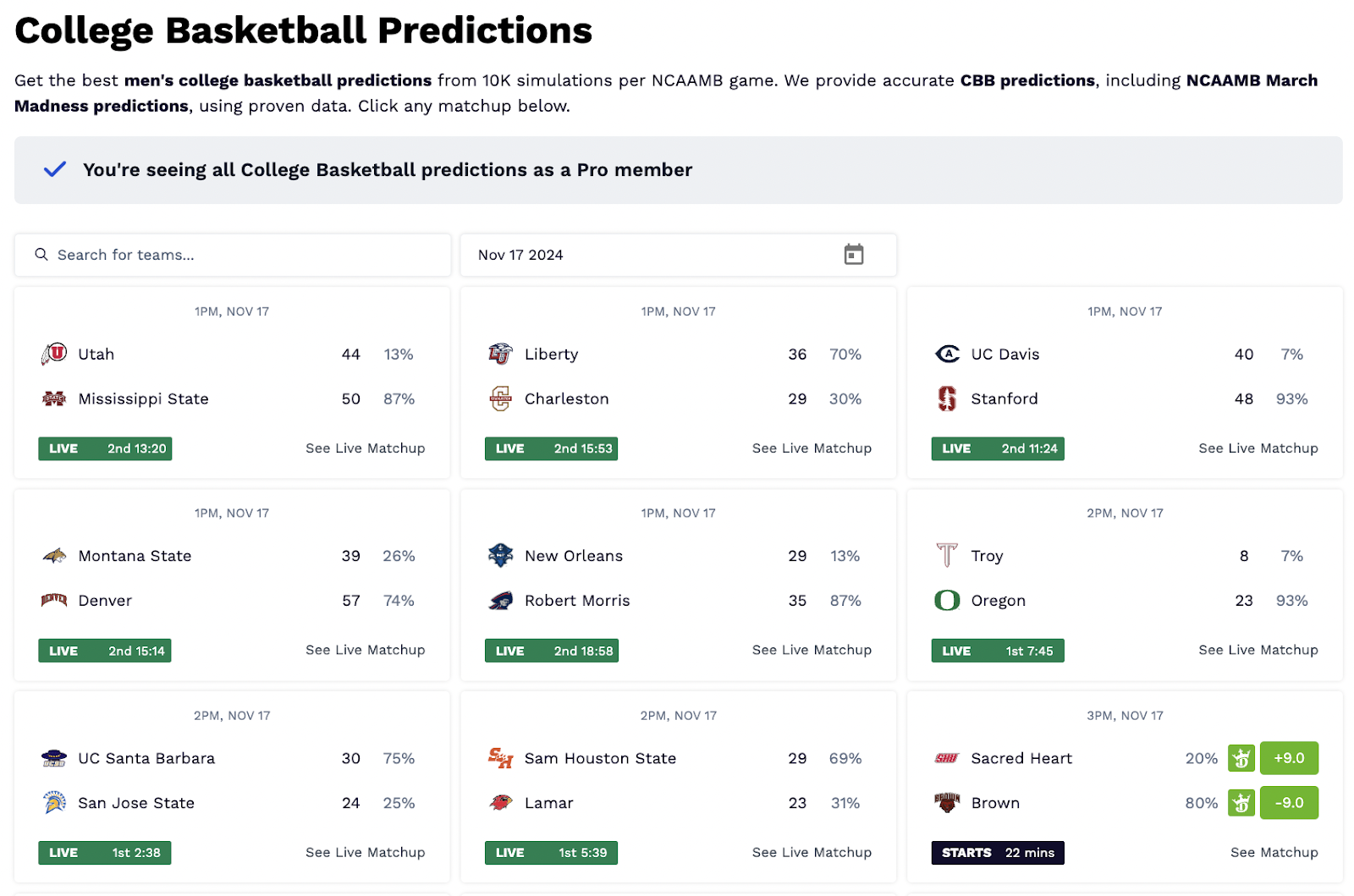Image resolution: width=1354 pixels, height=896 pixels.
Task: Click the LIVE 2nd 15:53 badge
Action: [x=551, y=448]
